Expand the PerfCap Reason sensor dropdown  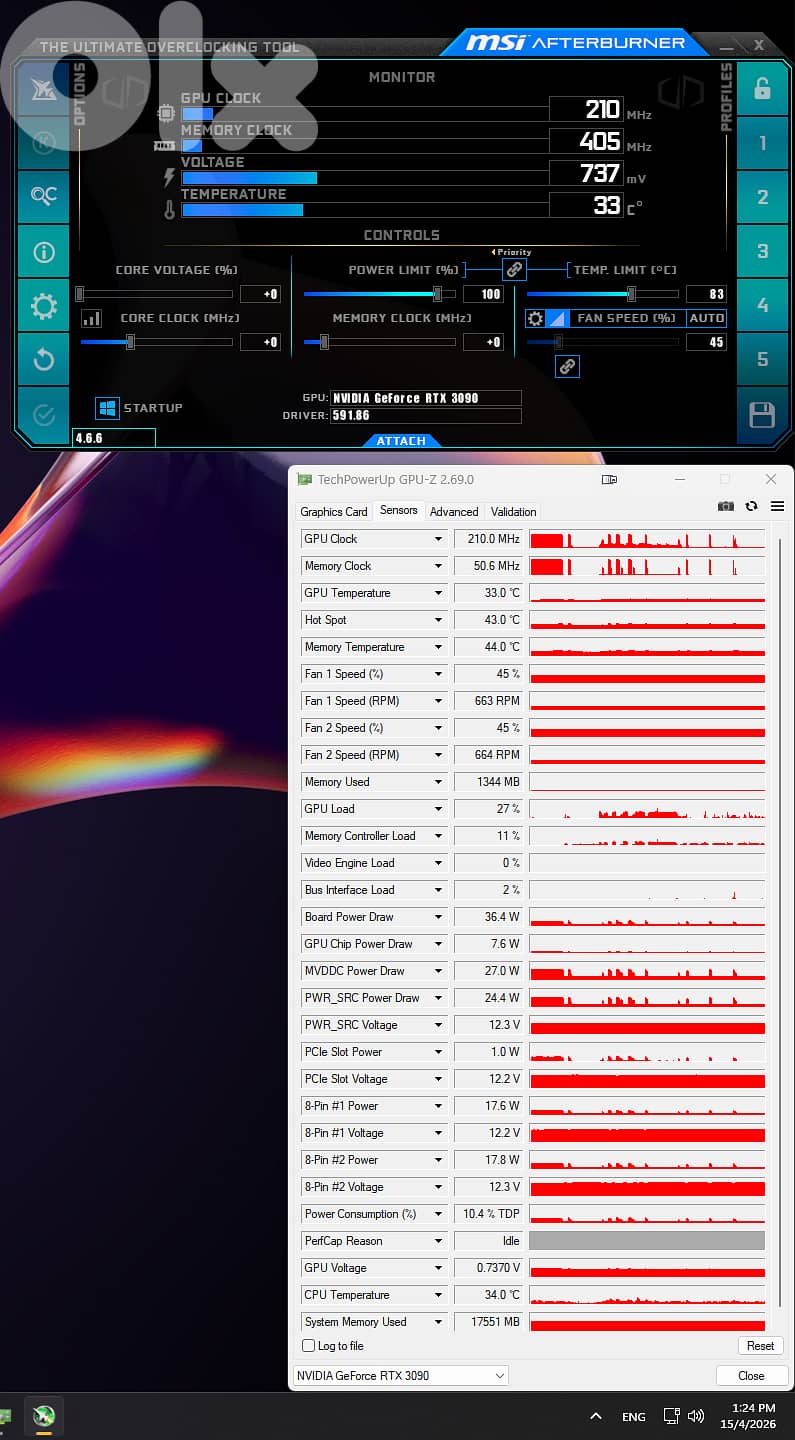click(x=438, y=1241)
